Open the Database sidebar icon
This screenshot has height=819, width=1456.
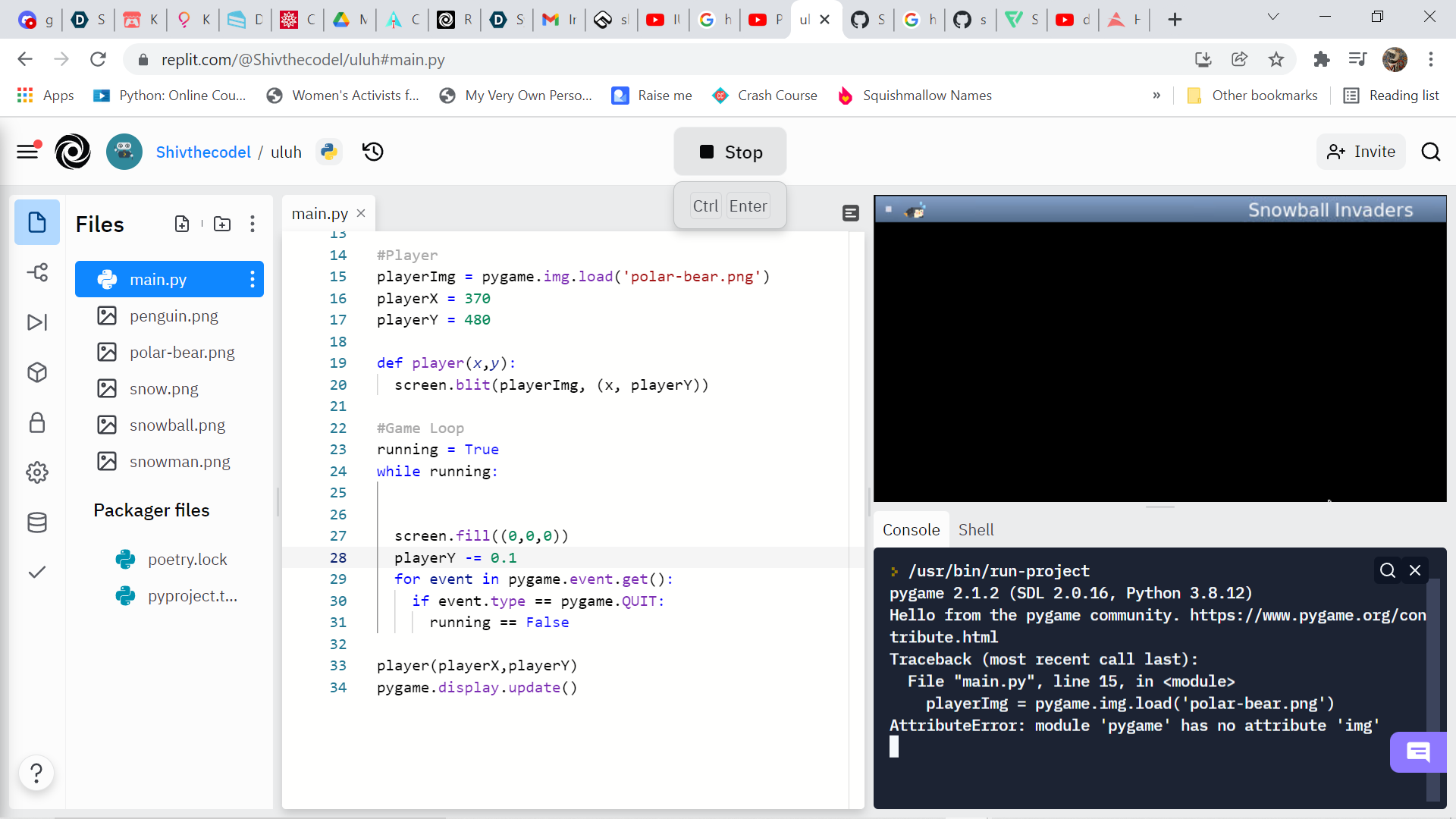tap(37, 522)
